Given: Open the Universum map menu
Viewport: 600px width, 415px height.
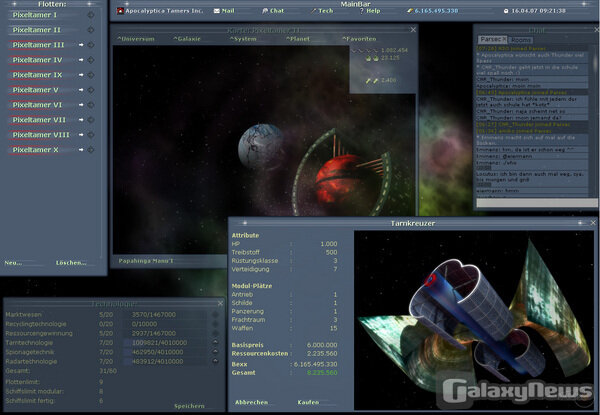Looking at the screenshot, I should (x=136, y=39).
